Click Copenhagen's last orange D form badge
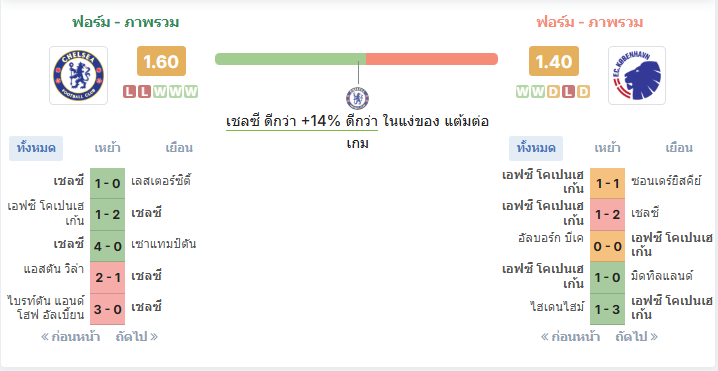 coord(583,92)
